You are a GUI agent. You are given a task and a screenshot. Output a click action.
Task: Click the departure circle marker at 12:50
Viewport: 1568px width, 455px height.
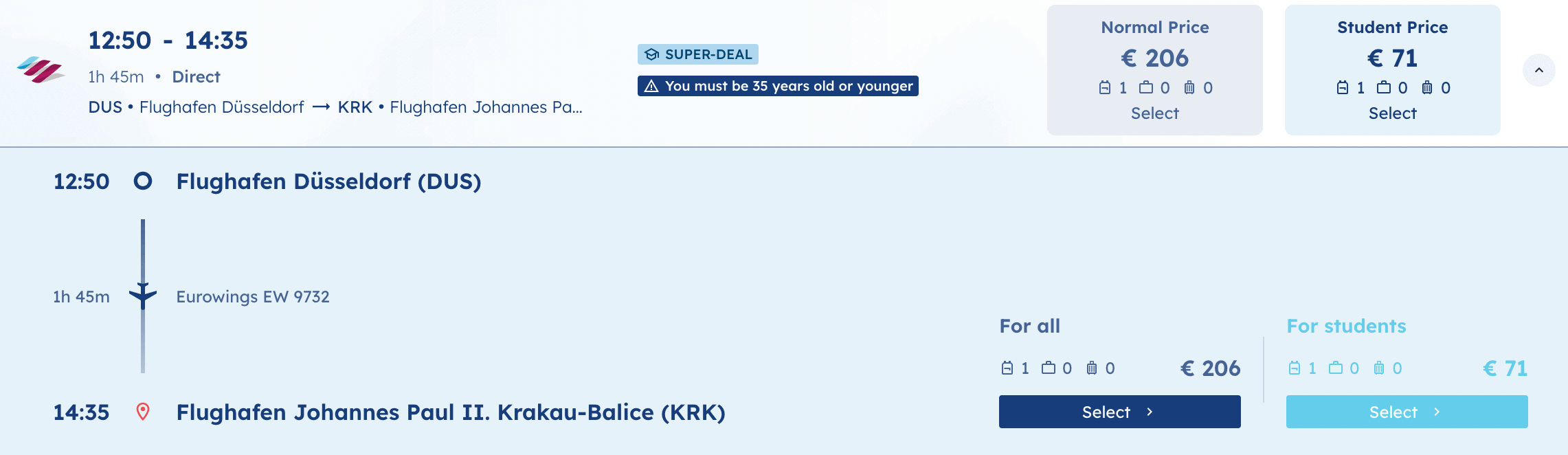143,181
